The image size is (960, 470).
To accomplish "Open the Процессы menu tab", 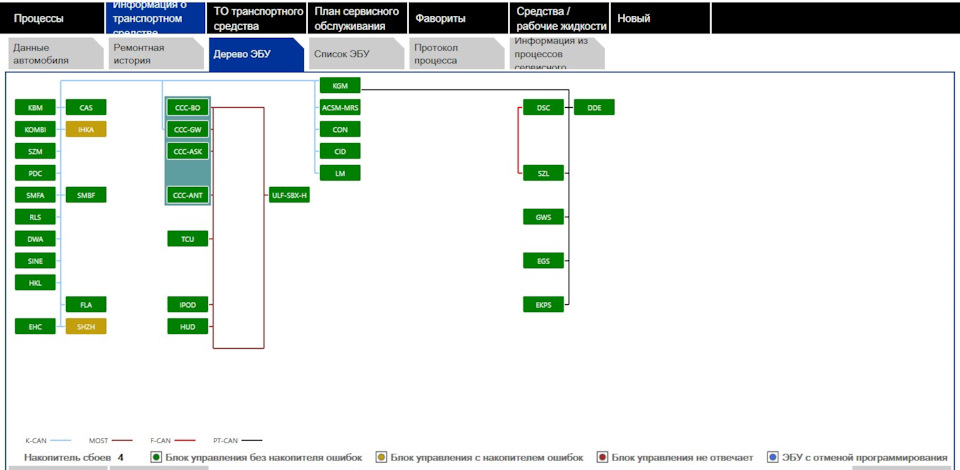I will pos(52,18).
